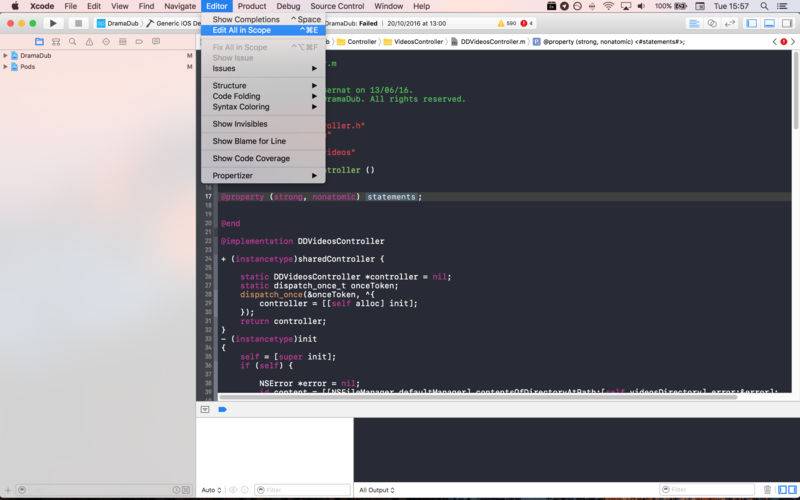
Task: Open the All Output dropdown
Action: coord(377,490)
